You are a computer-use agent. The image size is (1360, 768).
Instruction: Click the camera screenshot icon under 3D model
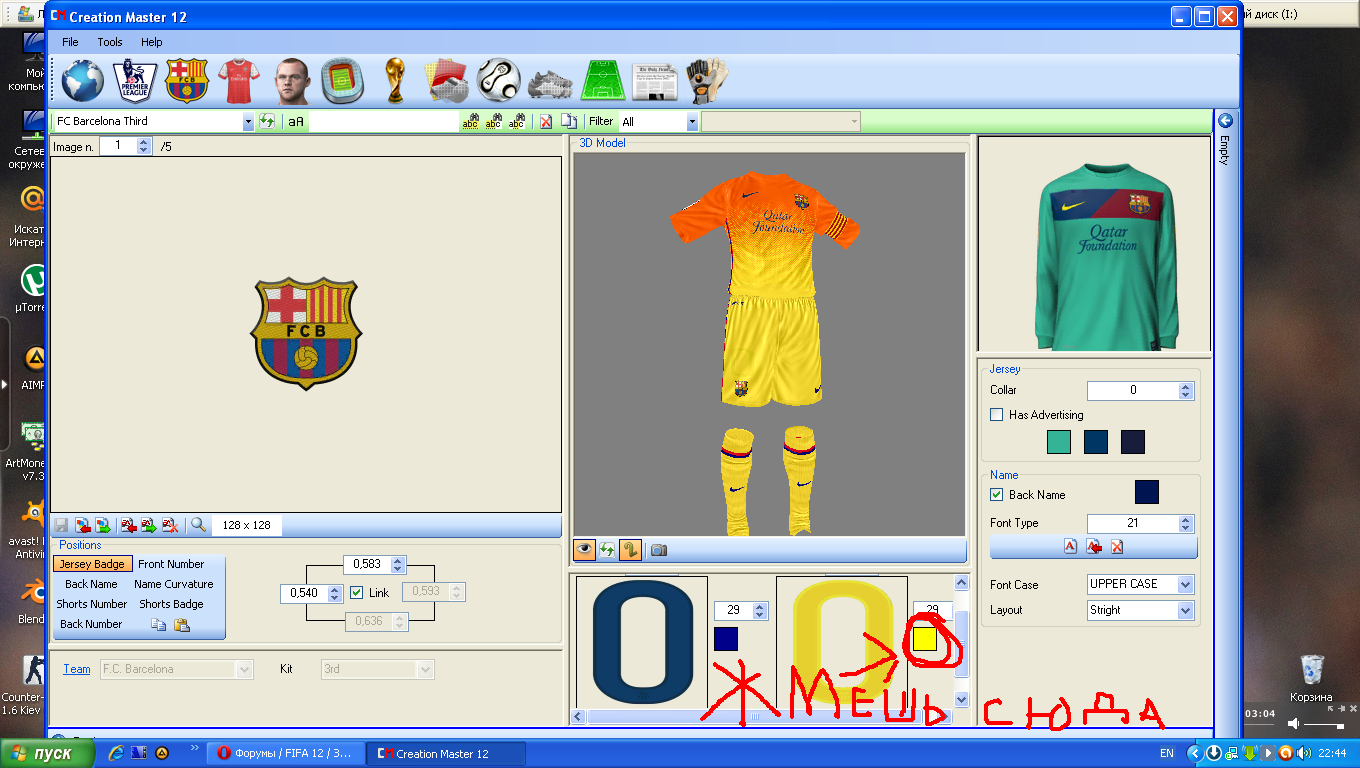click(659, 549)
